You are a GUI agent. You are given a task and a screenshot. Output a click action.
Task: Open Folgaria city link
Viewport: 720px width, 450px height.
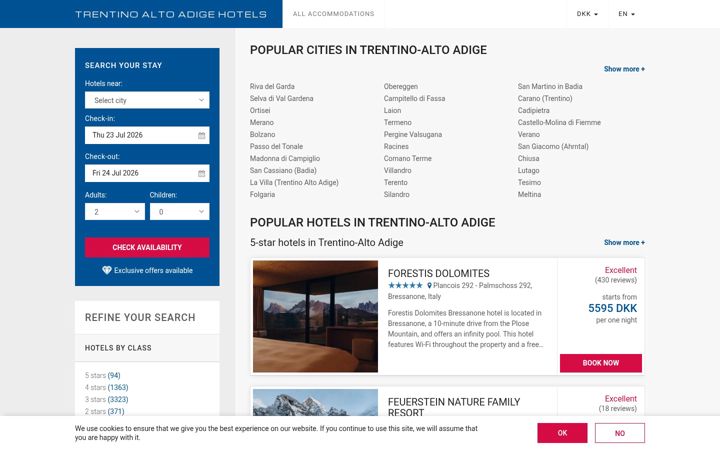[263, 194]
